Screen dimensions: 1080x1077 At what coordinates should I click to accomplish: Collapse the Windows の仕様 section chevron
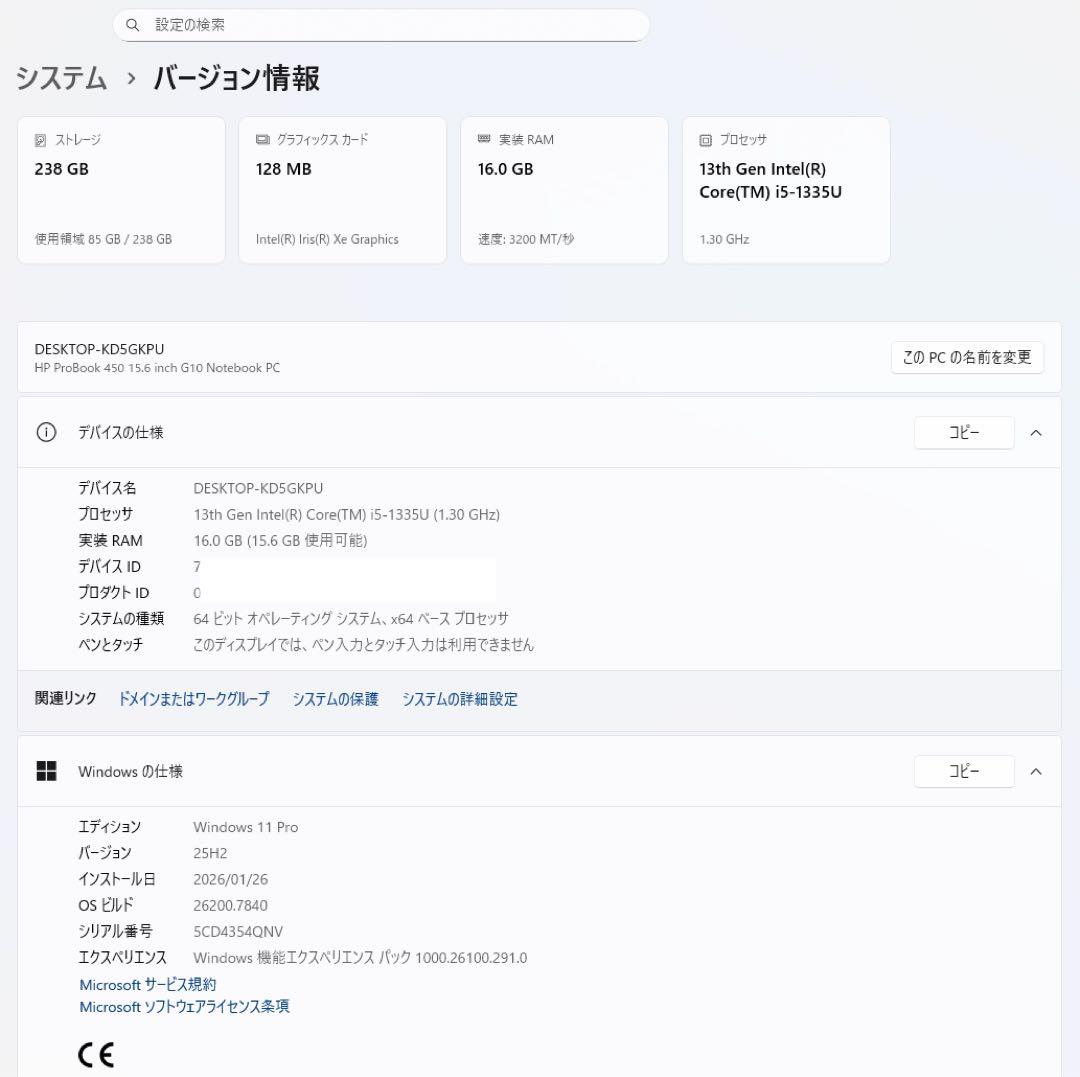[1036, 771]
